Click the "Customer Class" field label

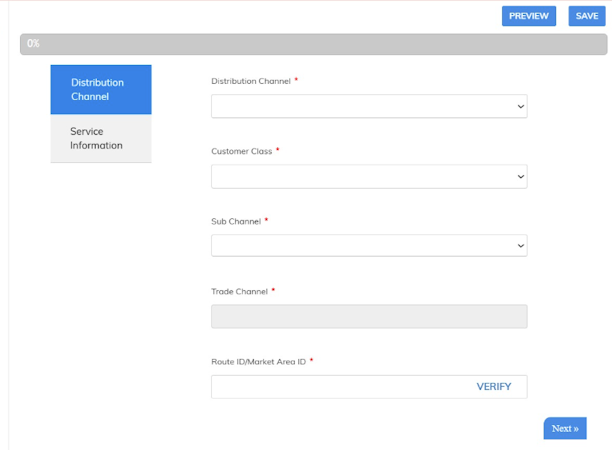(241, 151)
